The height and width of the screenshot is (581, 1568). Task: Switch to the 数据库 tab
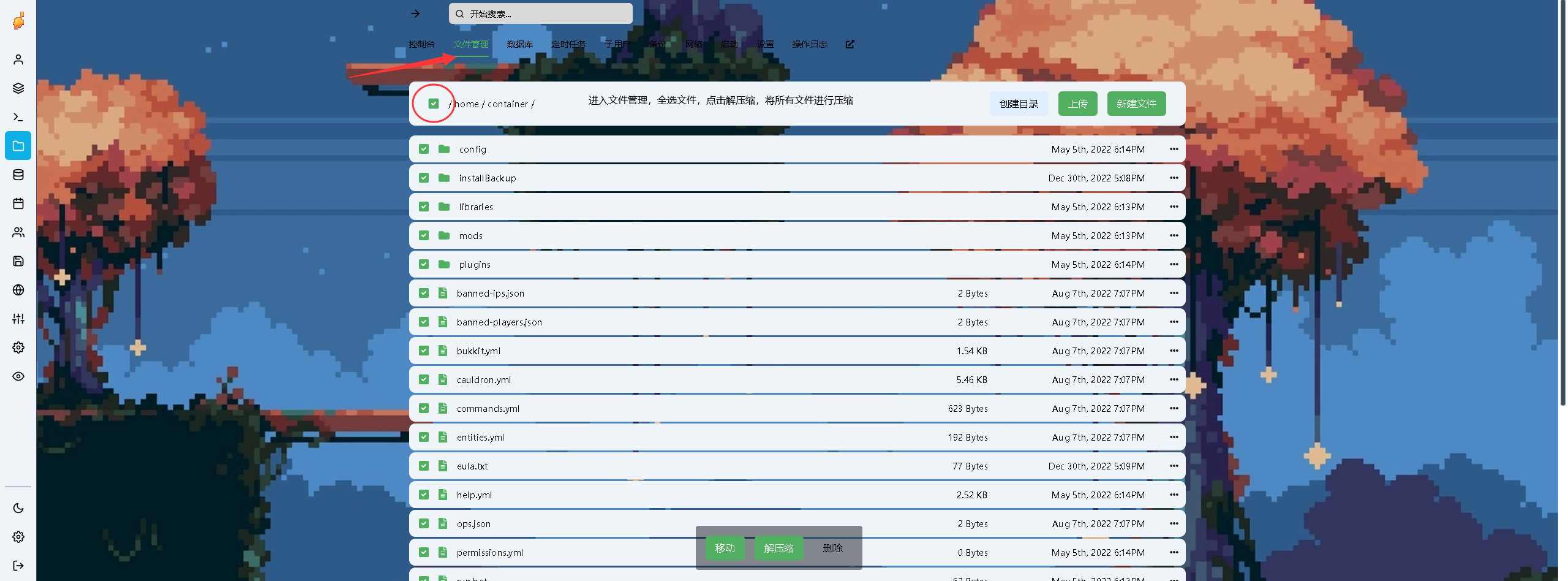(520, 44)
